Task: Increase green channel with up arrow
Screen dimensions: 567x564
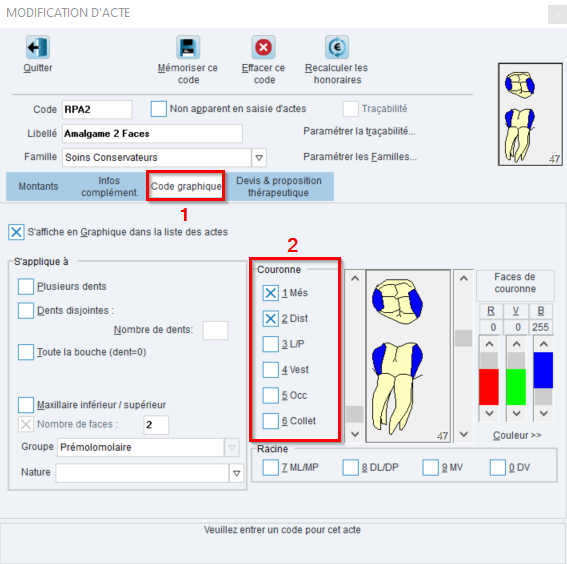Action: pyautogui.click(x=516, y=344)
